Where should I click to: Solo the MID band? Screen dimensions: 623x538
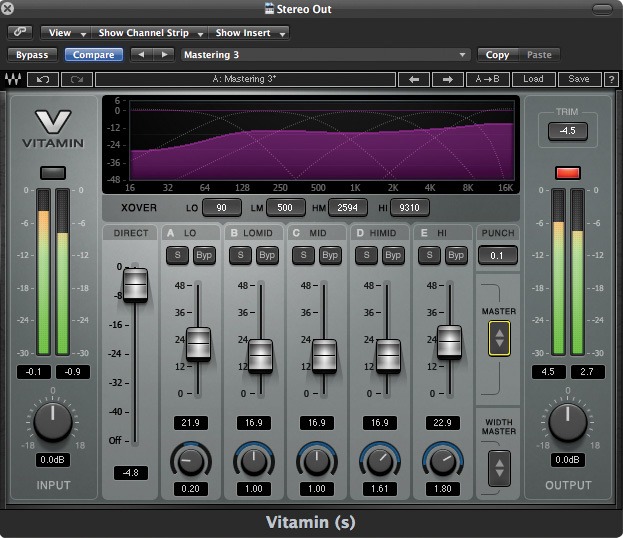(x=303, y=255)
